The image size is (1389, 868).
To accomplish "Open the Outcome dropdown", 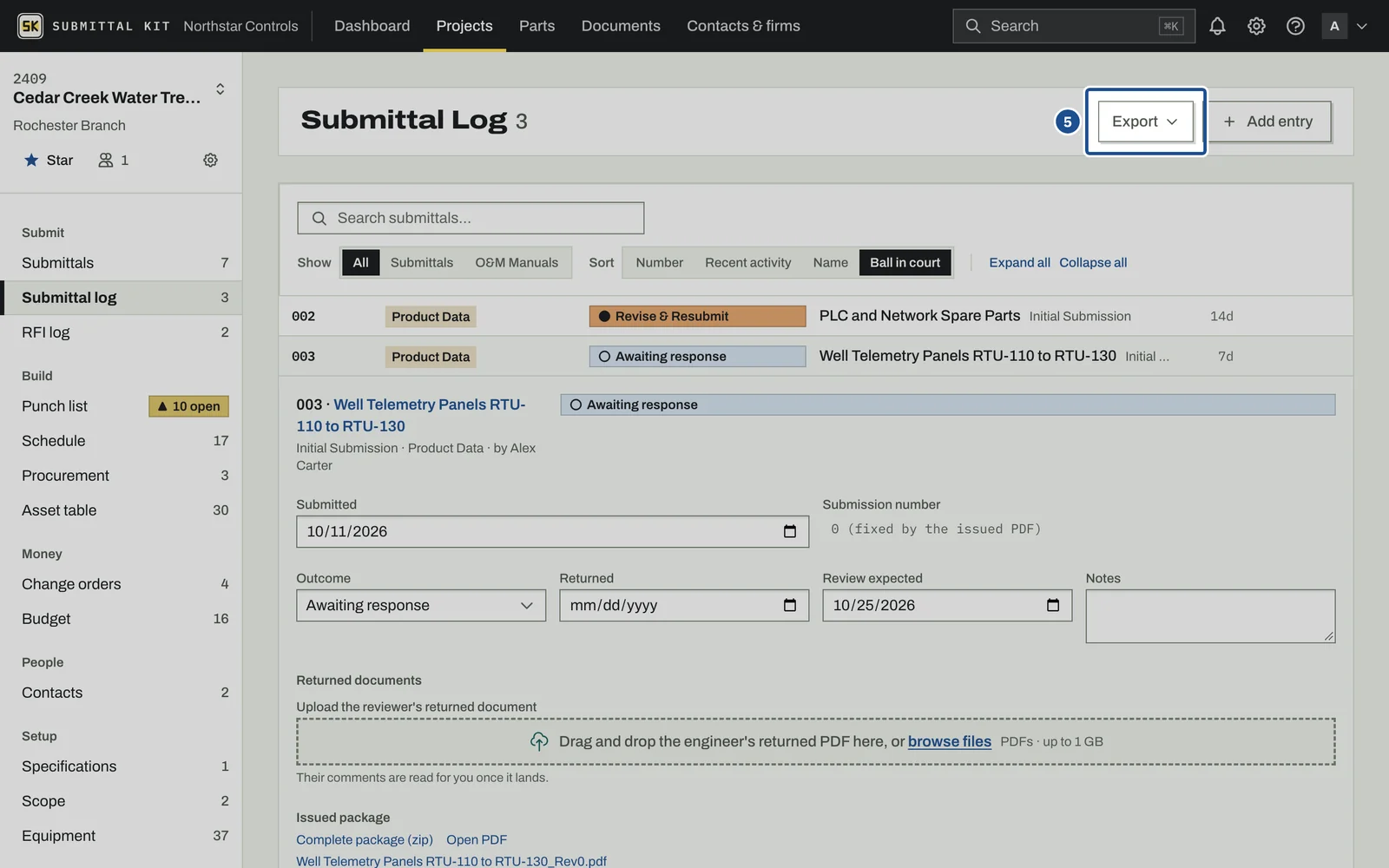I will tap(421, 605).
